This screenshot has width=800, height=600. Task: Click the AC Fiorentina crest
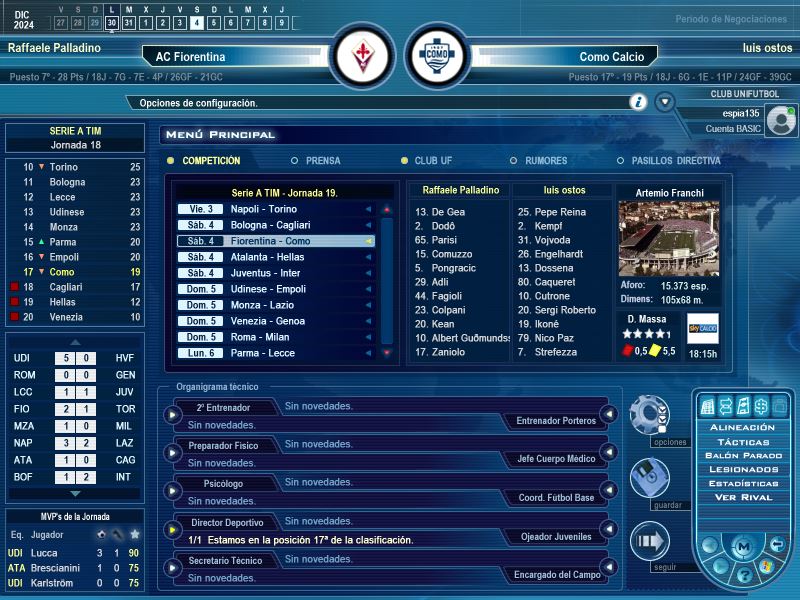tap(364, 57)
